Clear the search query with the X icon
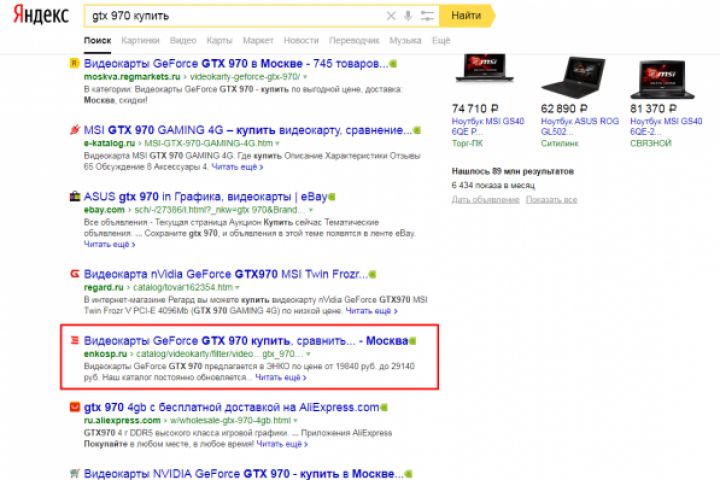 coord(391,16)
